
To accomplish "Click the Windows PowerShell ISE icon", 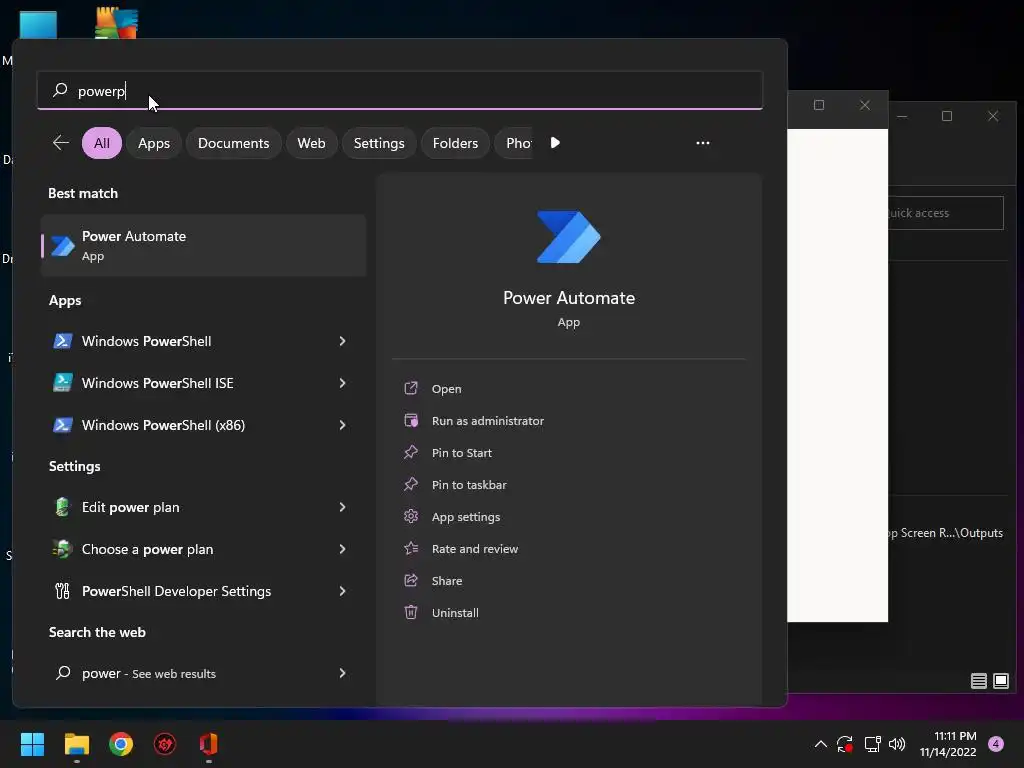I will [x=63, y=383].
